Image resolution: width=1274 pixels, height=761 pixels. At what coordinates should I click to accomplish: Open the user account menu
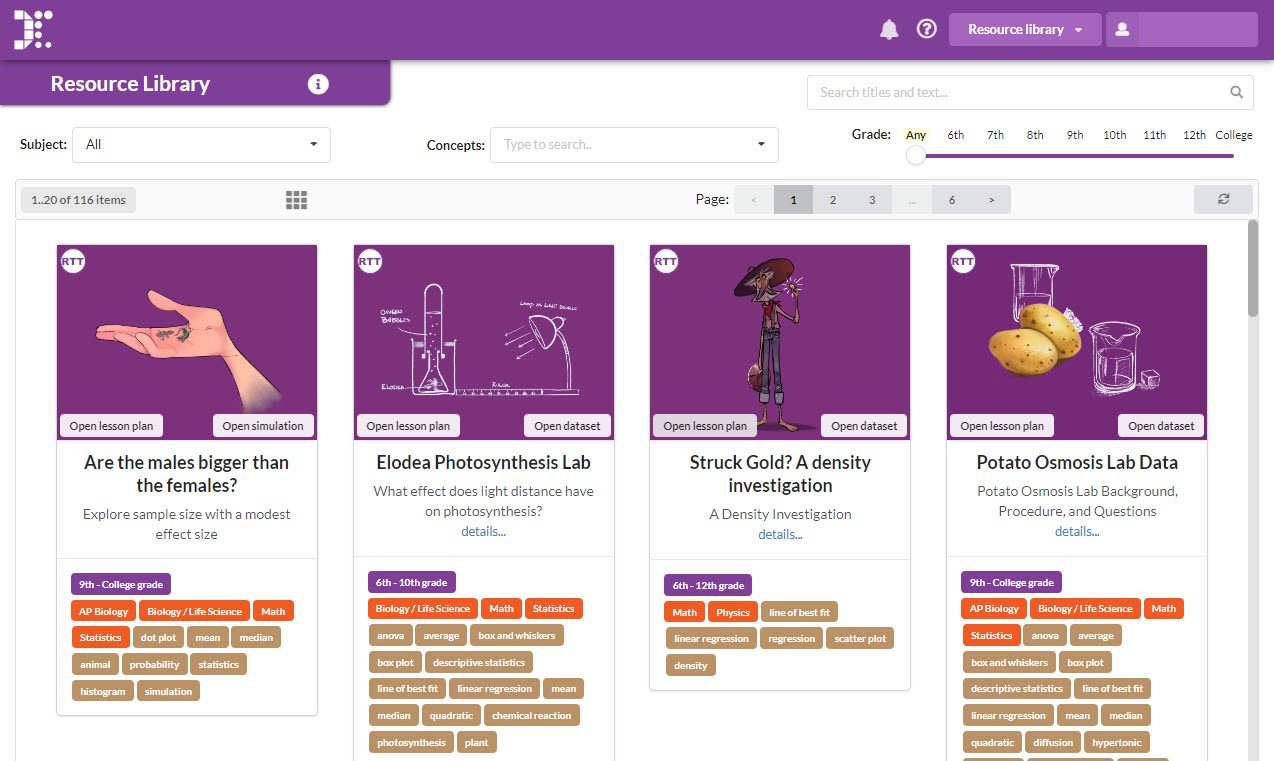pyautogui.click(x=1122, y=29)
